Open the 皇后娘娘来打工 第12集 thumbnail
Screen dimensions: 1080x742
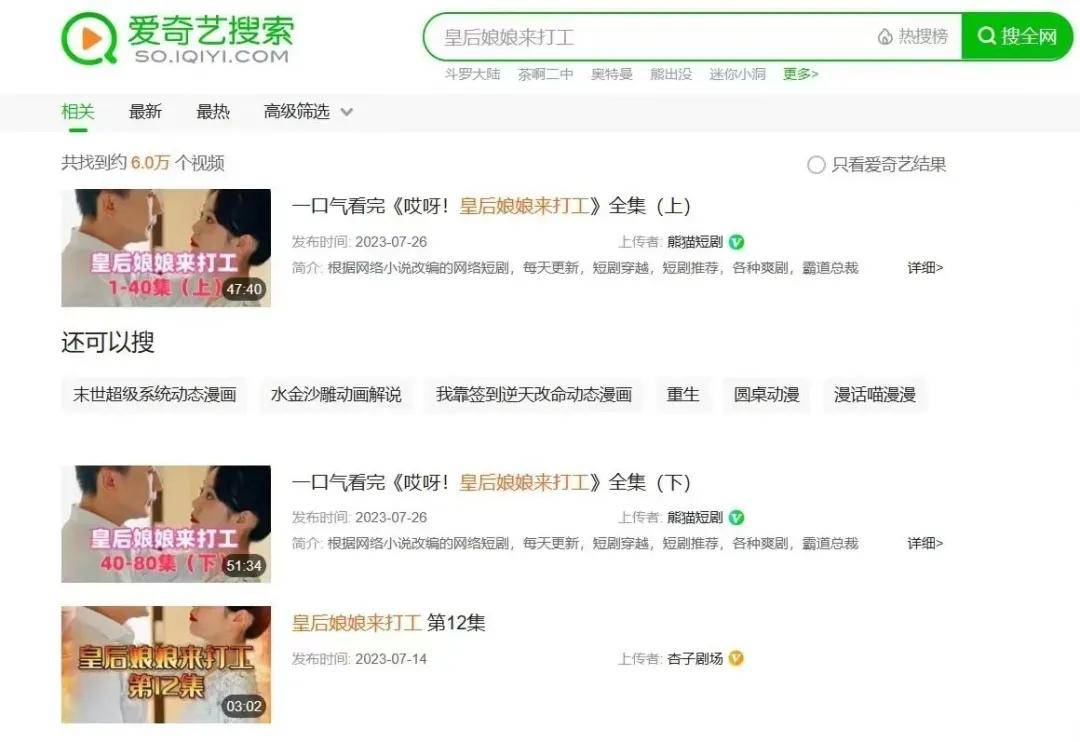pyautogui.click(x=166, y=664)
